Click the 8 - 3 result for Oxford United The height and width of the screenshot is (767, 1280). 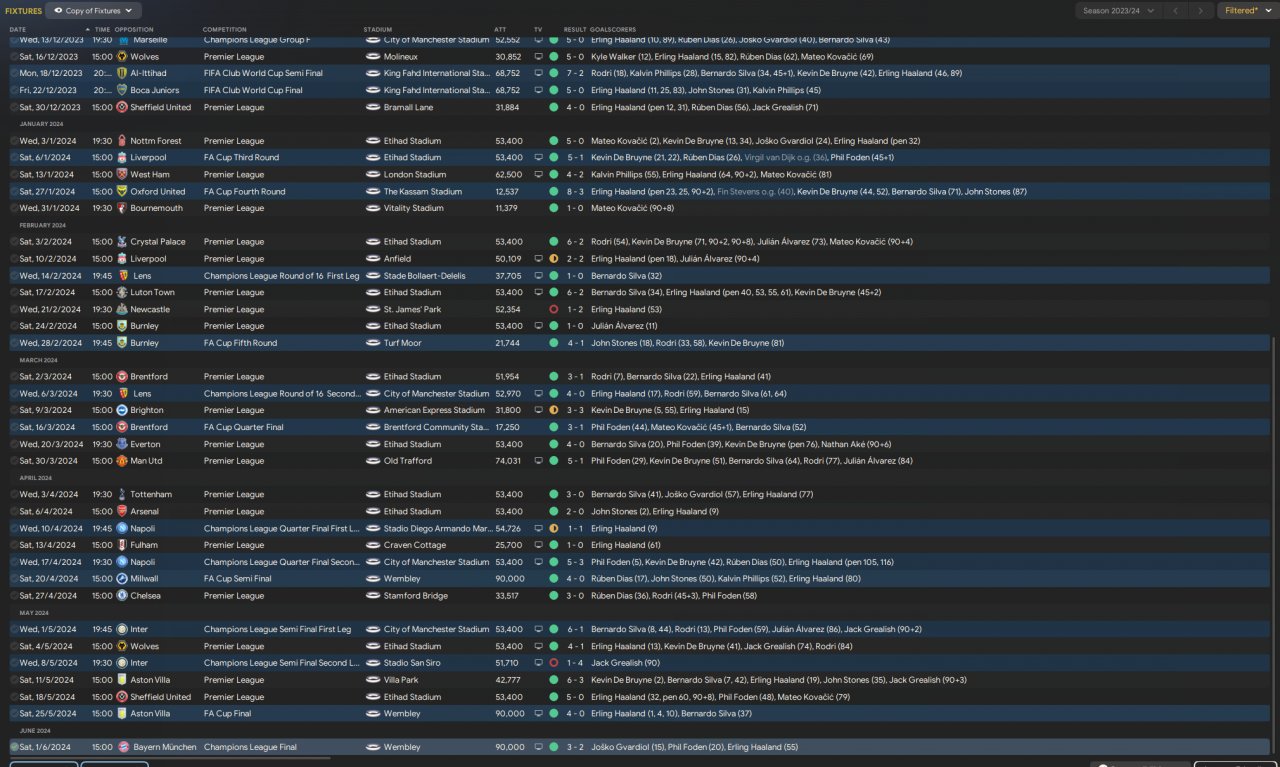(x=574, y=191)
